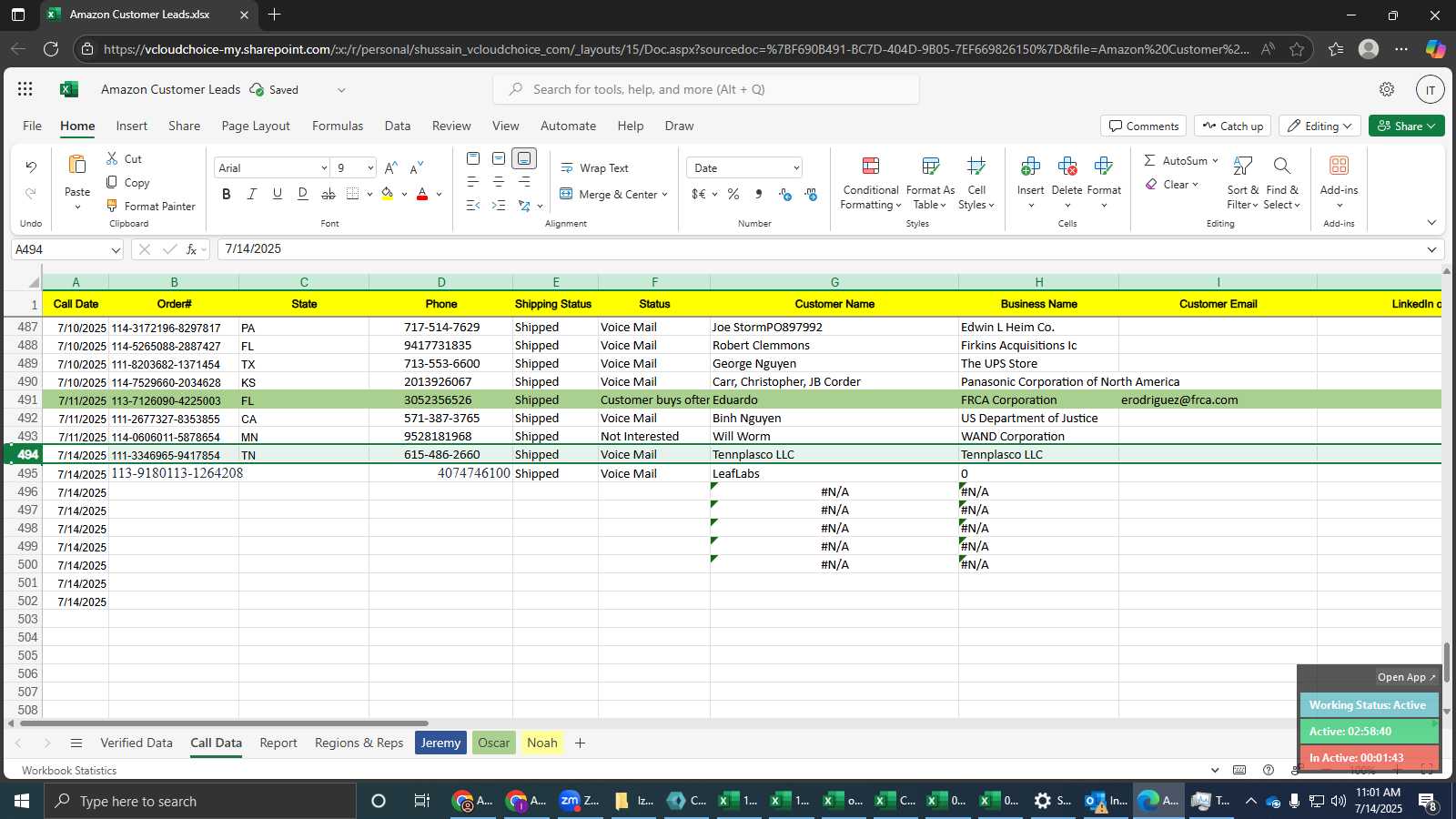This screenshot has width=1456, height=819.
Task: Toggle Wrap Text
Action: [x=594, y=168]
